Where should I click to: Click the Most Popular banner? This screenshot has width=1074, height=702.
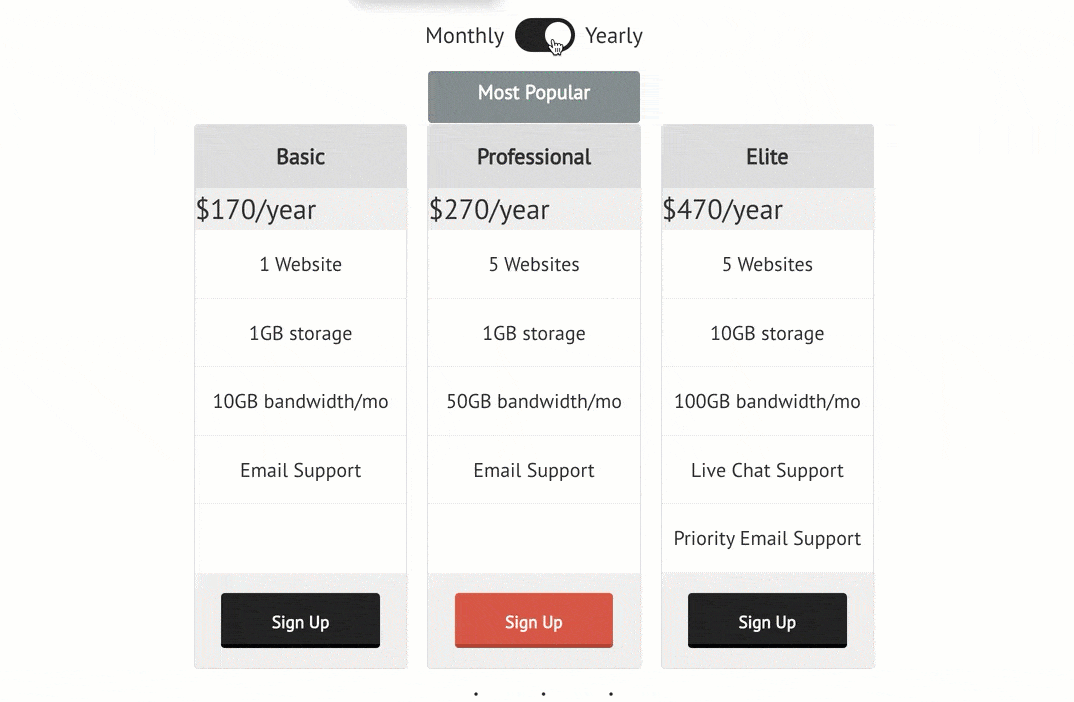[x=534, y=97]
